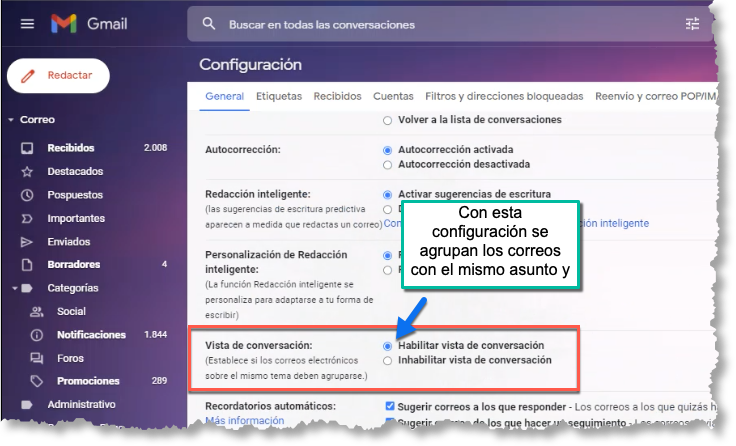Open the Promociones category
Screen dimensions: 736x446
tap(88, 381)
